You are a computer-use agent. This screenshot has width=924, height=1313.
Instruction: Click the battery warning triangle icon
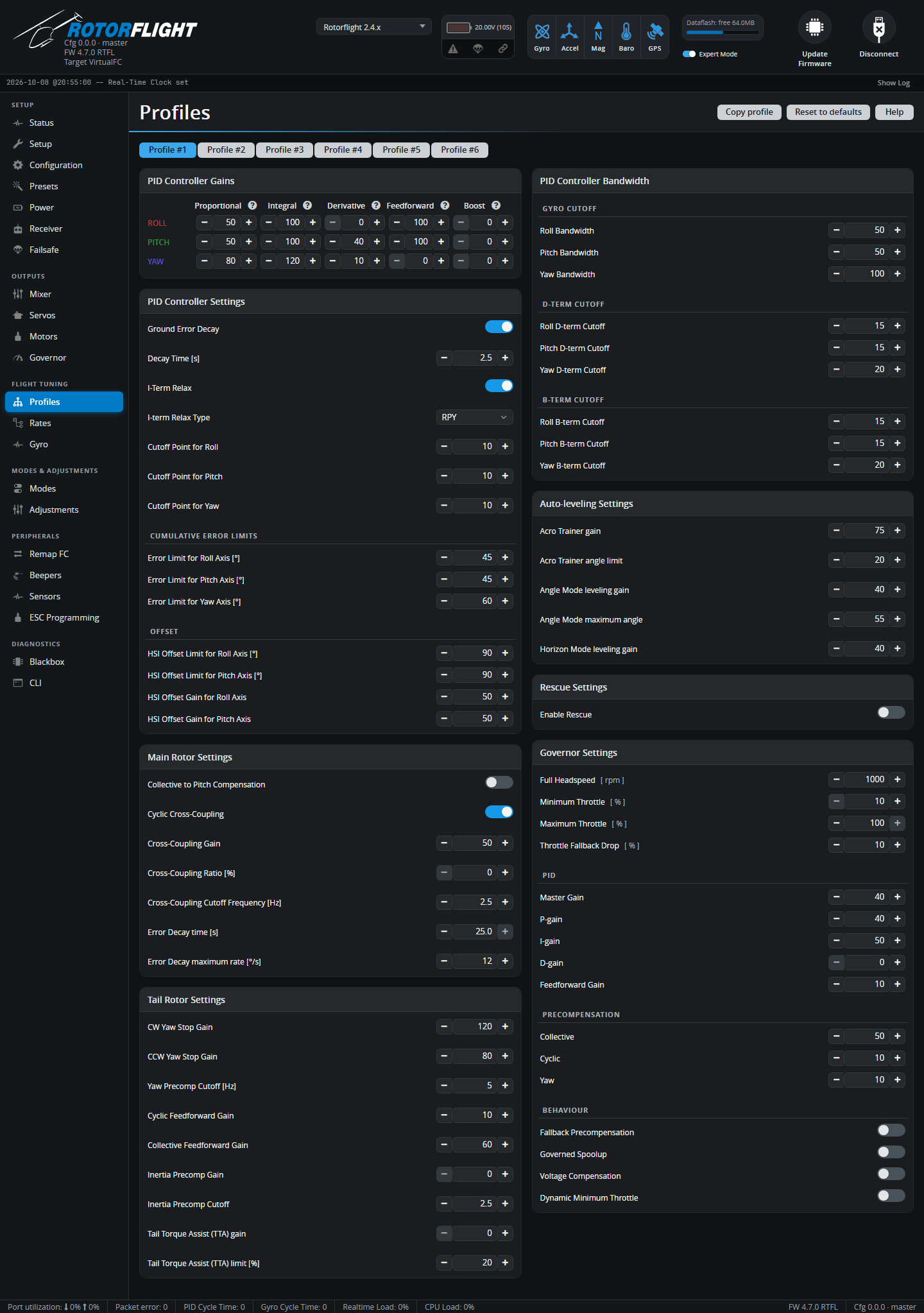point(453,49)
